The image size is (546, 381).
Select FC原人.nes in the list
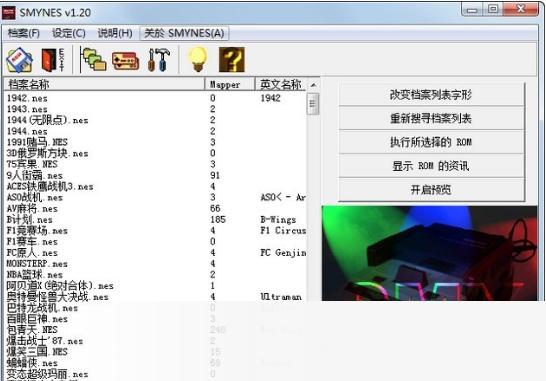(32, 252)
